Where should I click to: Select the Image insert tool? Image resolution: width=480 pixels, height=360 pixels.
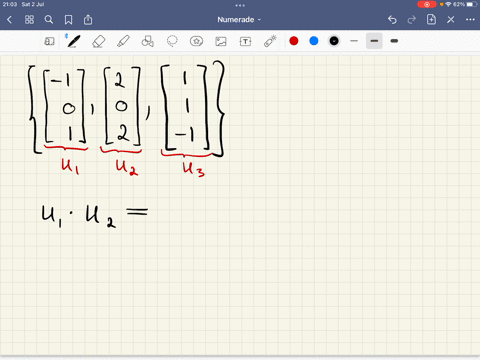pyautogui.click(x=221, y=41)
